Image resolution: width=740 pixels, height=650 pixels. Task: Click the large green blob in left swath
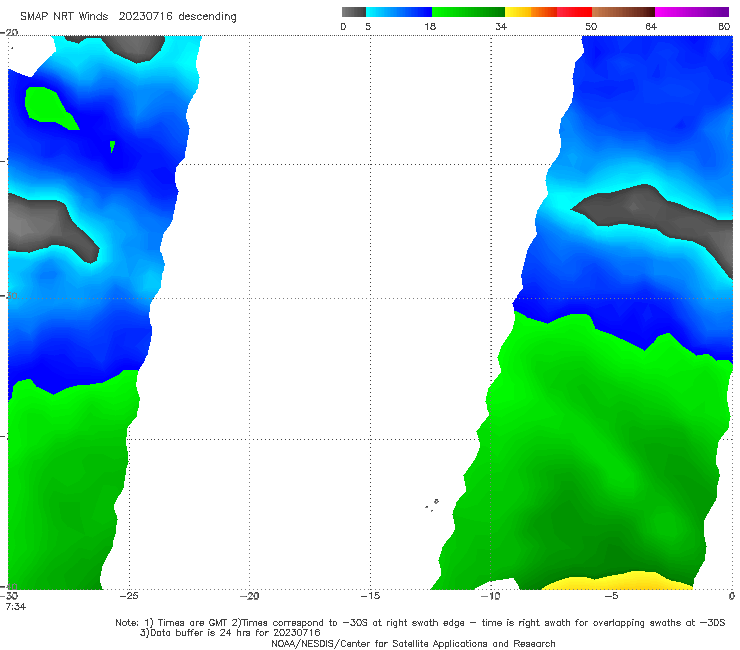pyautogui.click(x=50, y=107)
